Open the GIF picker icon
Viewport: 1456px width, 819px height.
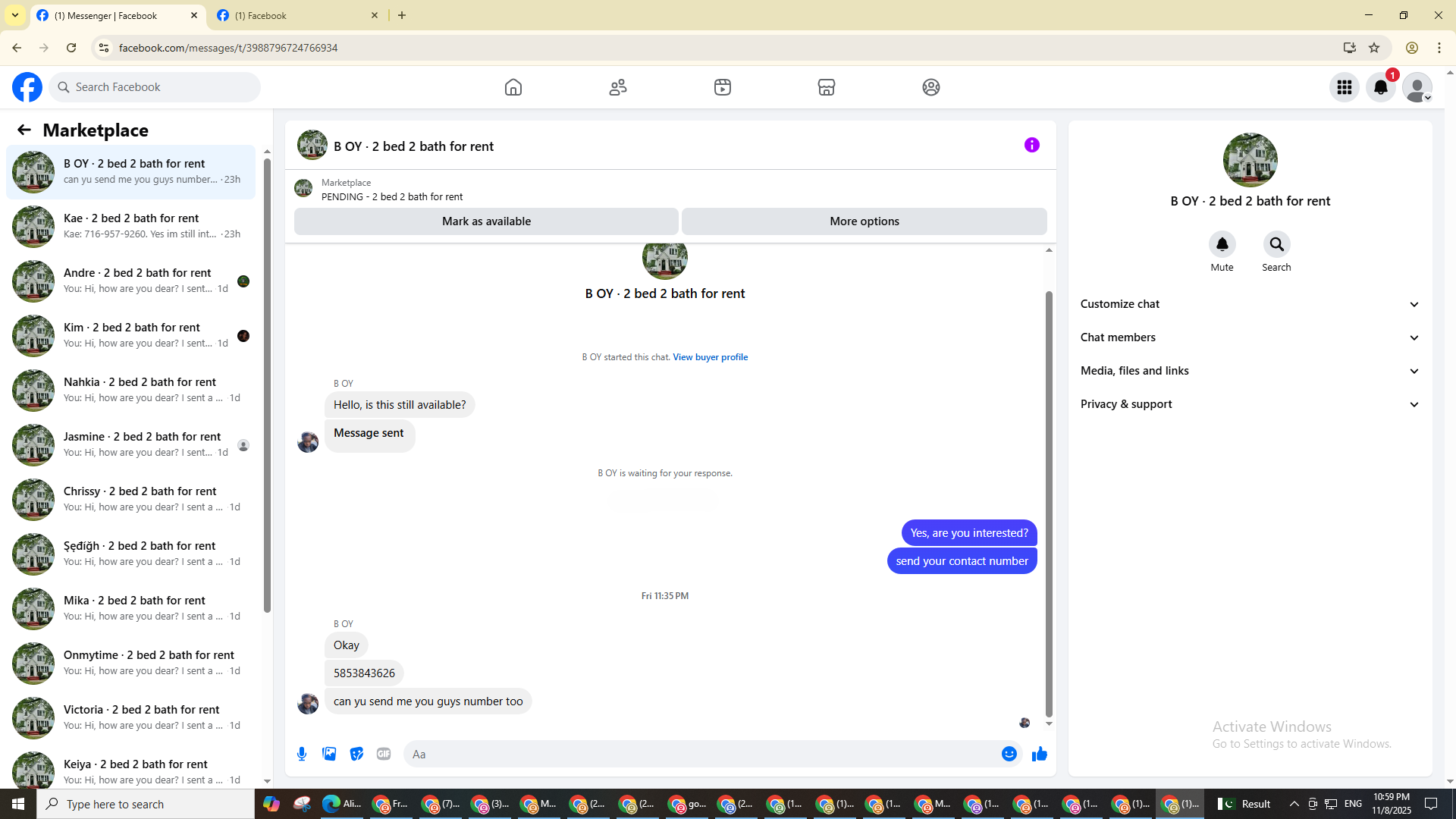point(384,754)
